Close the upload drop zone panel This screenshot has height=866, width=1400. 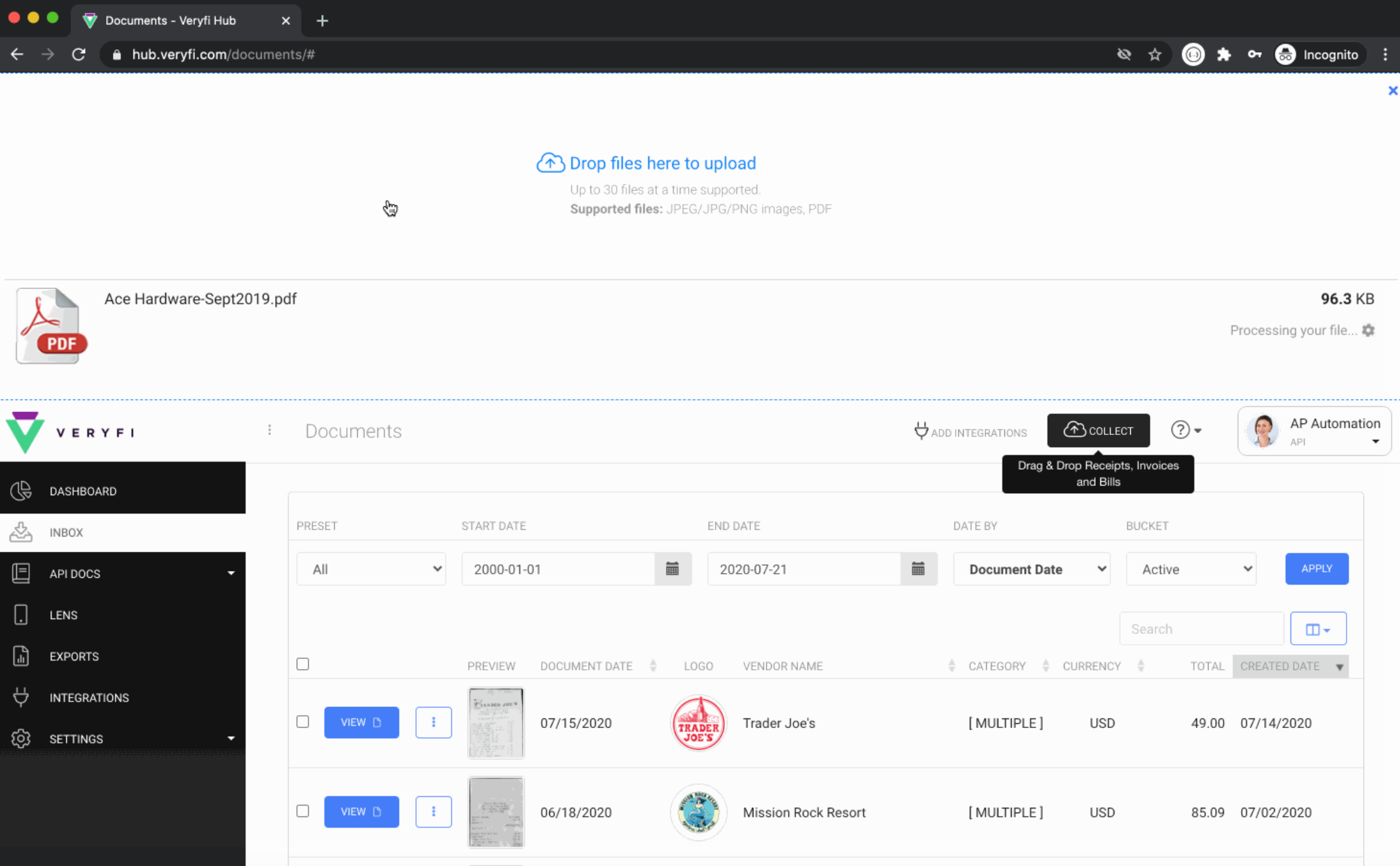pos(1393,90)
